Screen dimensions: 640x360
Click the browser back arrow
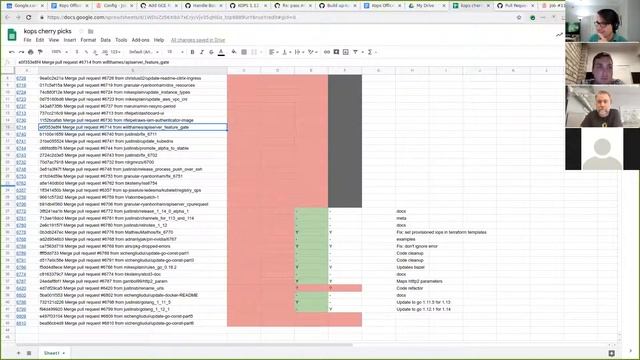pyautogui.click(x=8, y=18)
